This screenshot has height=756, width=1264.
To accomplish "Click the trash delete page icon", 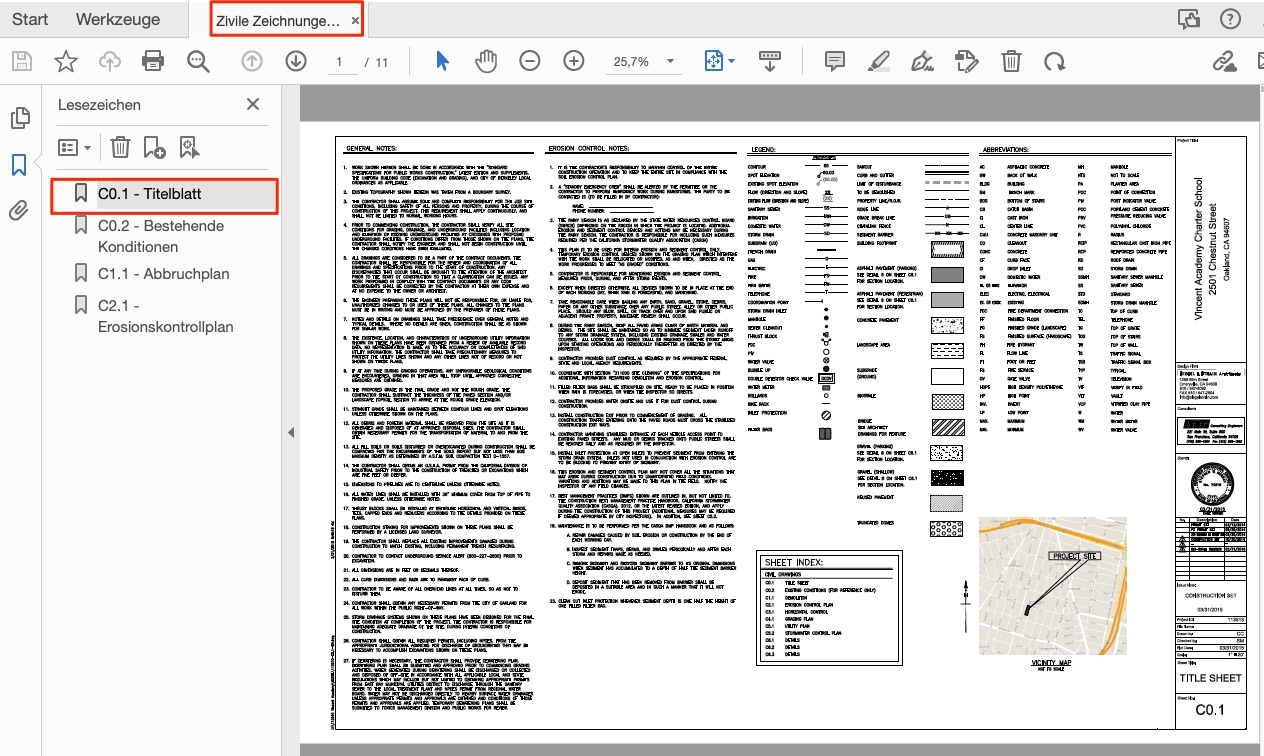I will pos(1012,62).
